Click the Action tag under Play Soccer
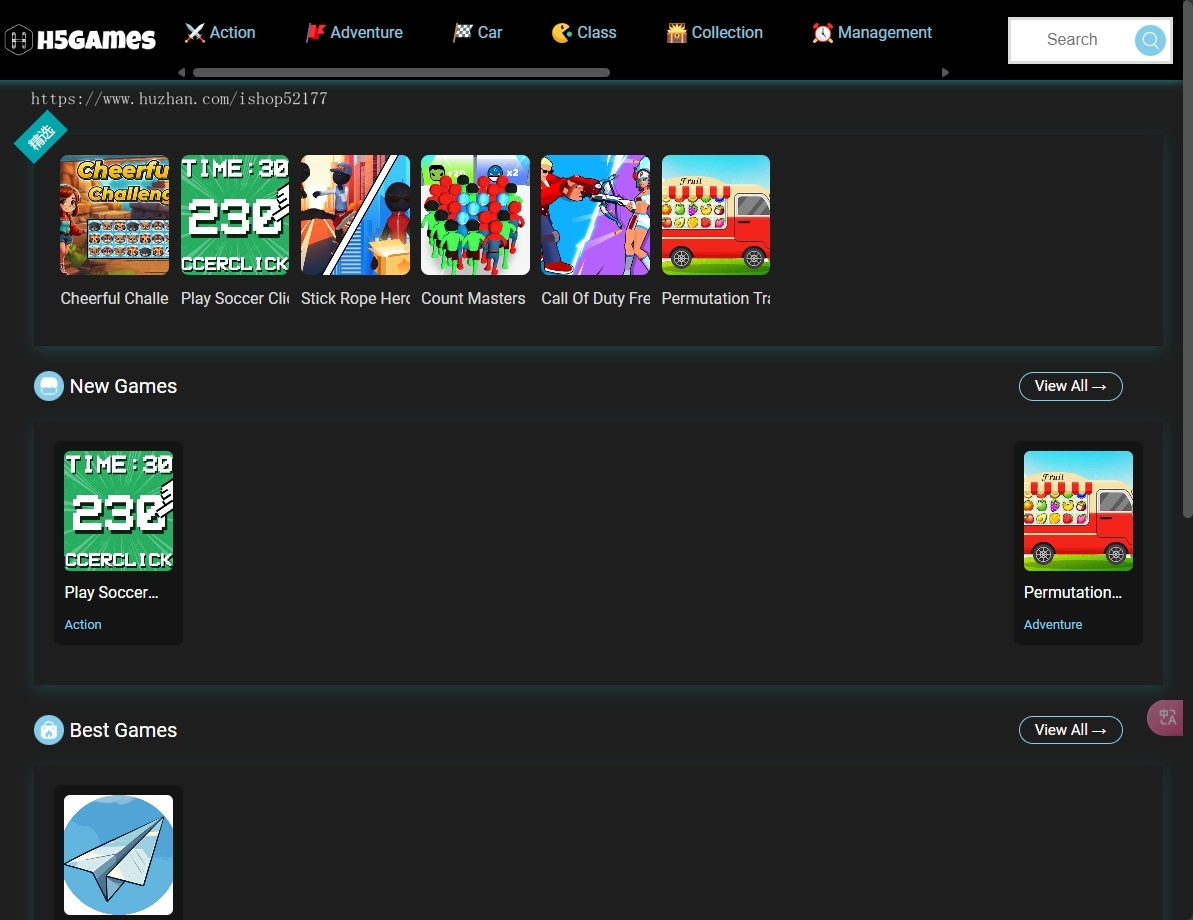 pyautogui.click(x=83, y=625)
